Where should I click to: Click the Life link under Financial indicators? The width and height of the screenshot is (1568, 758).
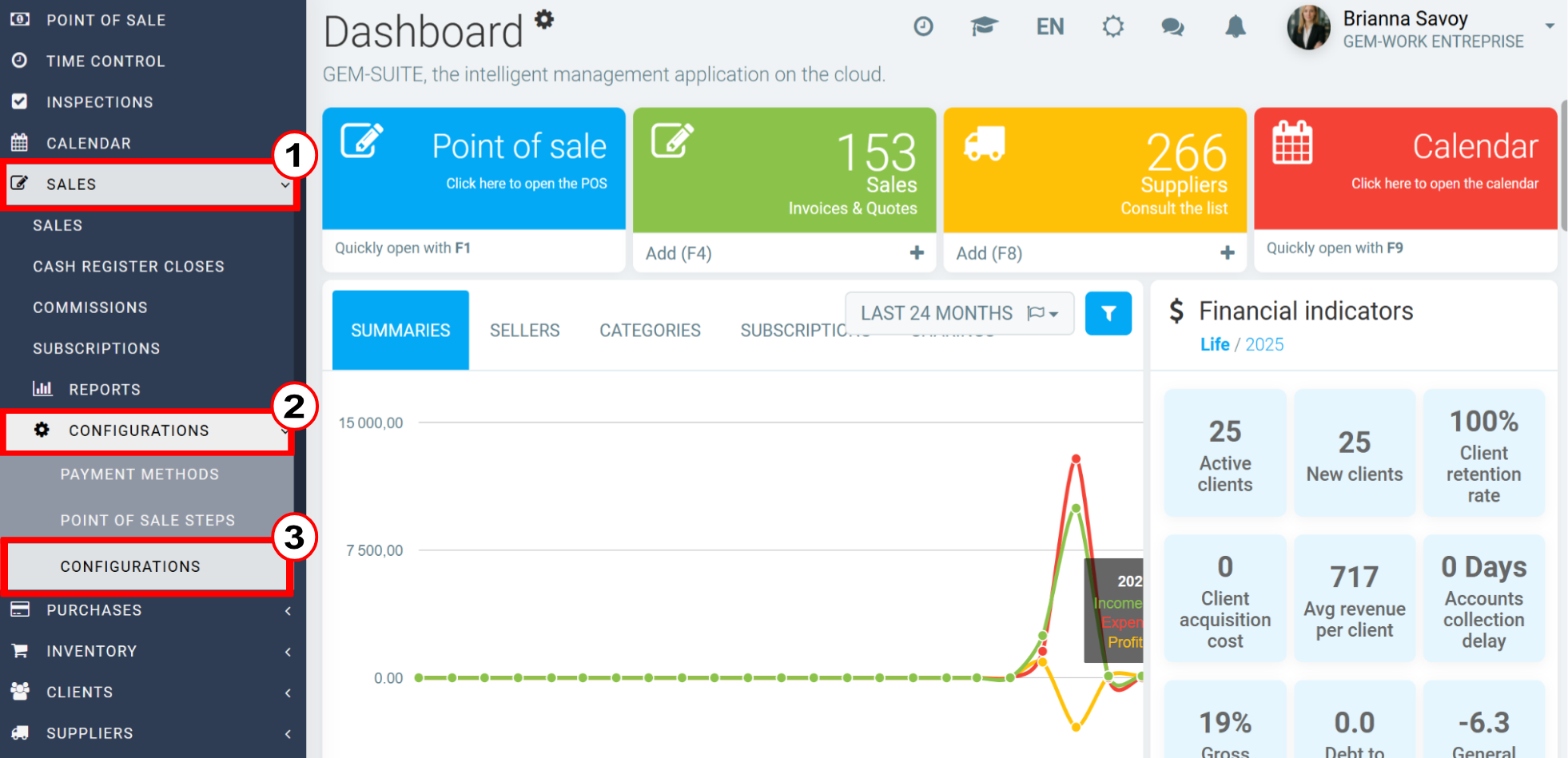1215,344
